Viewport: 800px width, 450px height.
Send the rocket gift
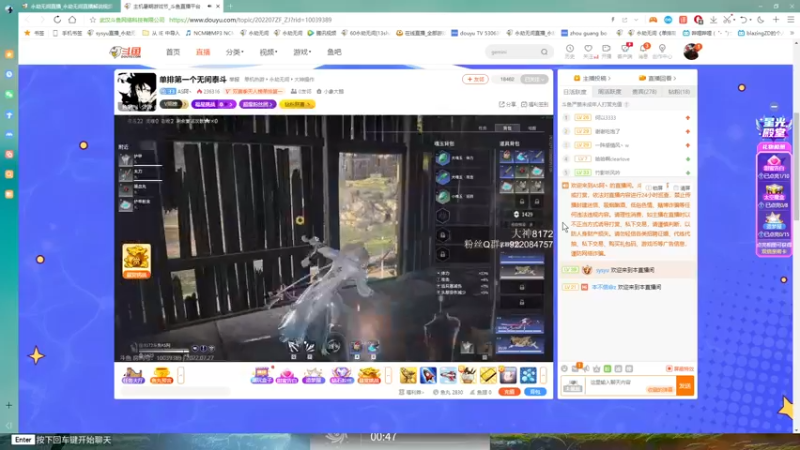point(428,376)
